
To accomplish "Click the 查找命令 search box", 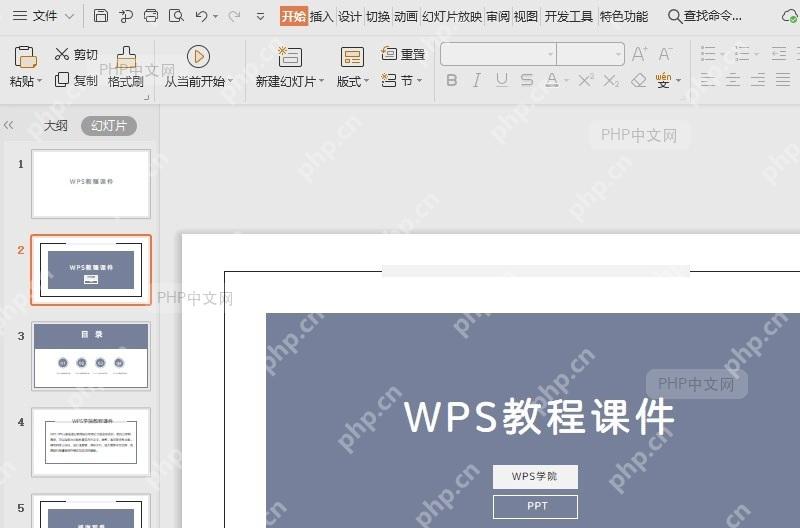I will [x=705, y=16].
